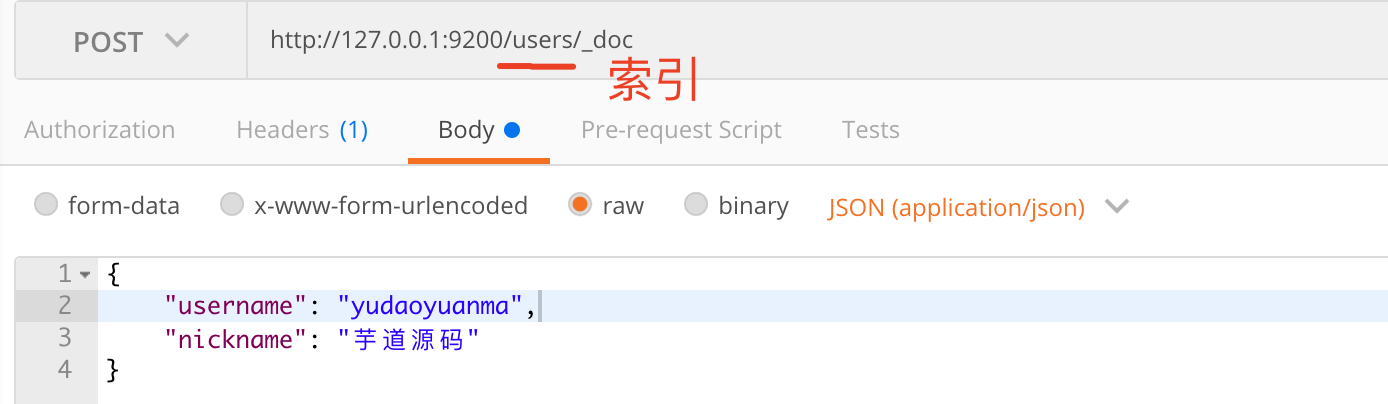This screenshot has width=1388, height=404.
Task: Collapse the JSON object fold arrow on line 1
Action: (85, 274)
